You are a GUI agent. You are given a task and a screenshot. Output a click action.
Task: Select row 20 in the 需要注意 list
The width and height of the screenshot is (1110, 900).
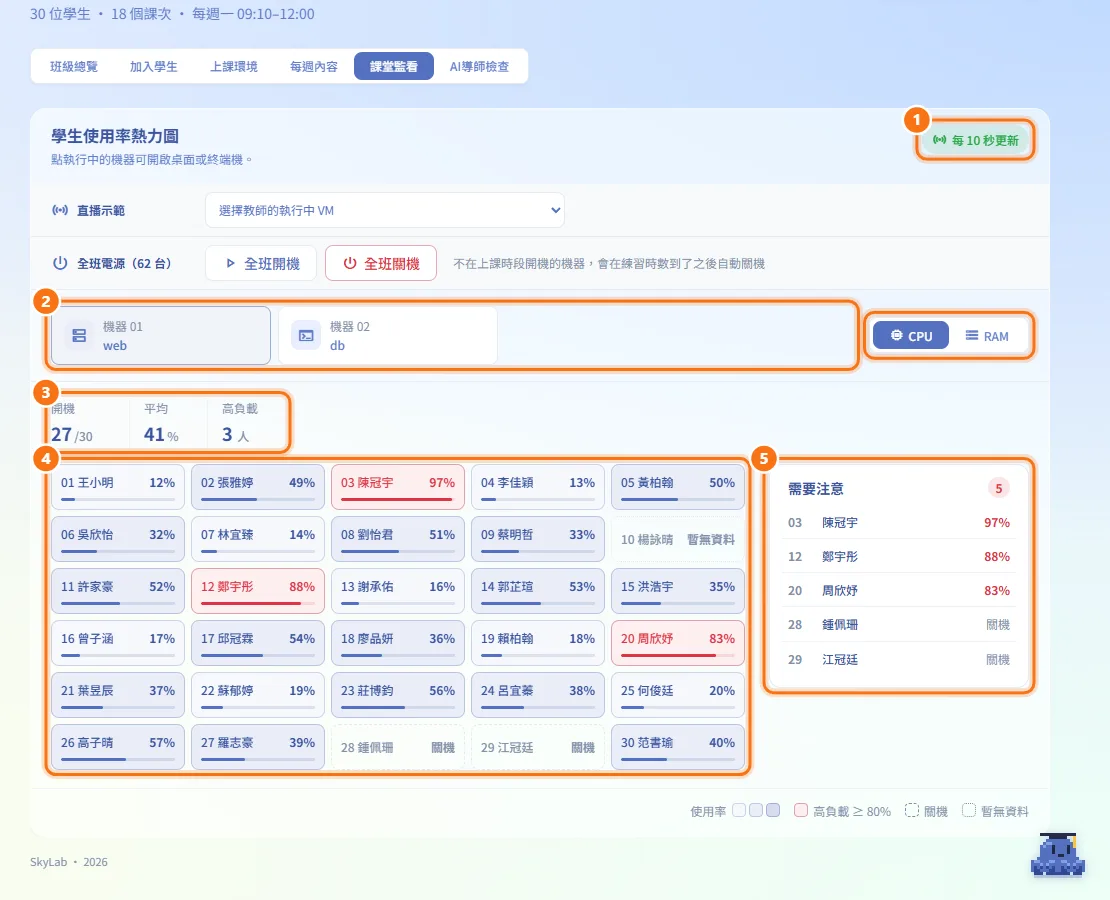(x=898, y=591)
